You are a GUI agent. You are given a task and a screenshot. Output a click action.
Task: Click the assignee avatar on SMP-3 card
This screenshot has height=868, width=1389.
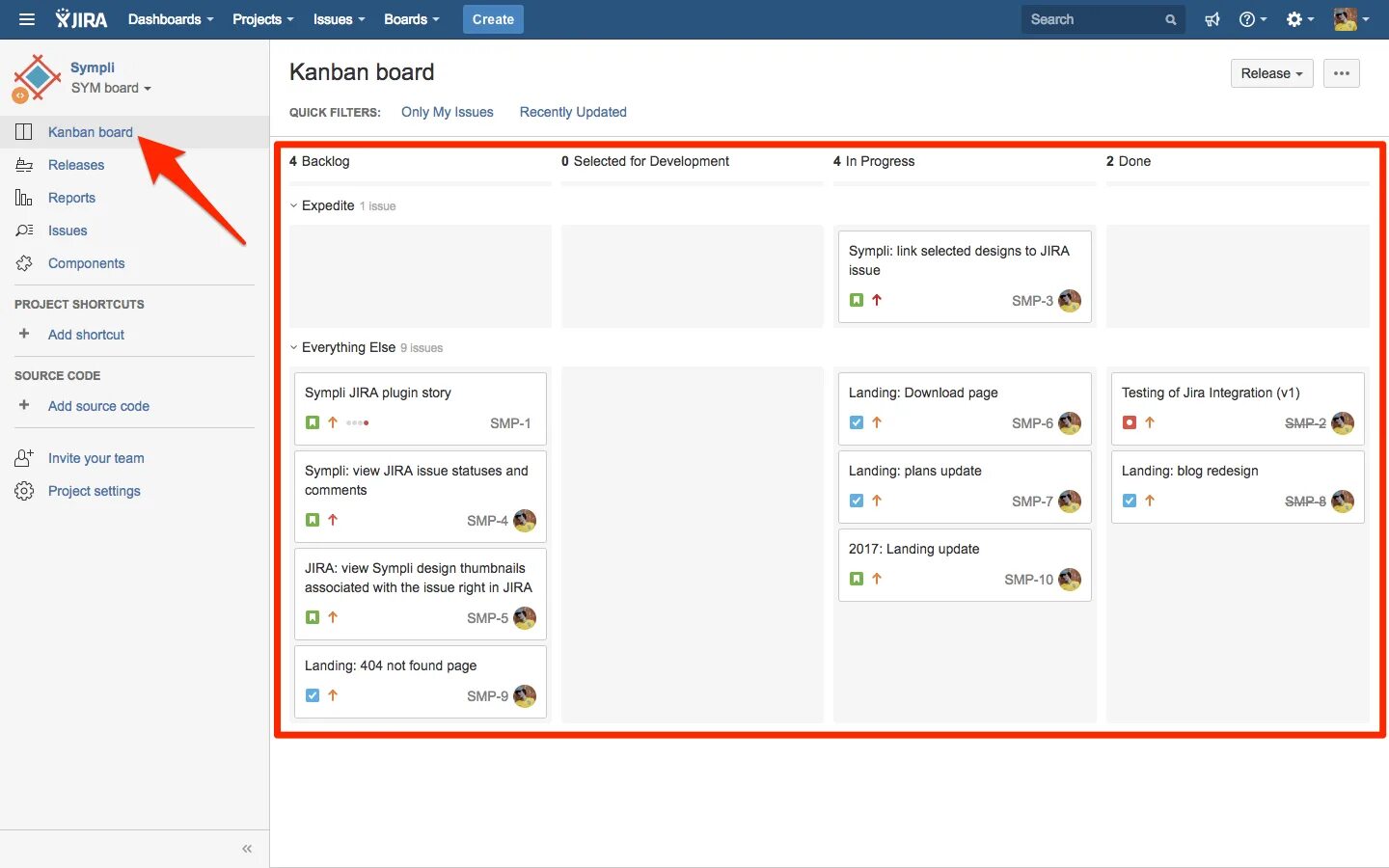click(1070, 301)
